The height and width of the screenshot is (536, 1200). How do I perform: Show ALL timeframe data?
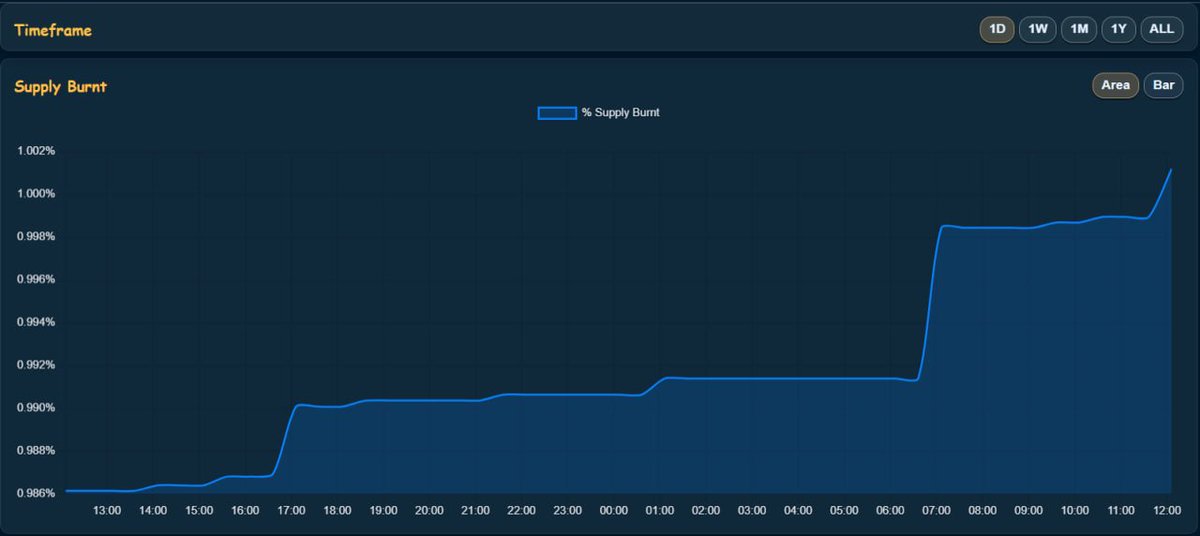(1161, 29)
